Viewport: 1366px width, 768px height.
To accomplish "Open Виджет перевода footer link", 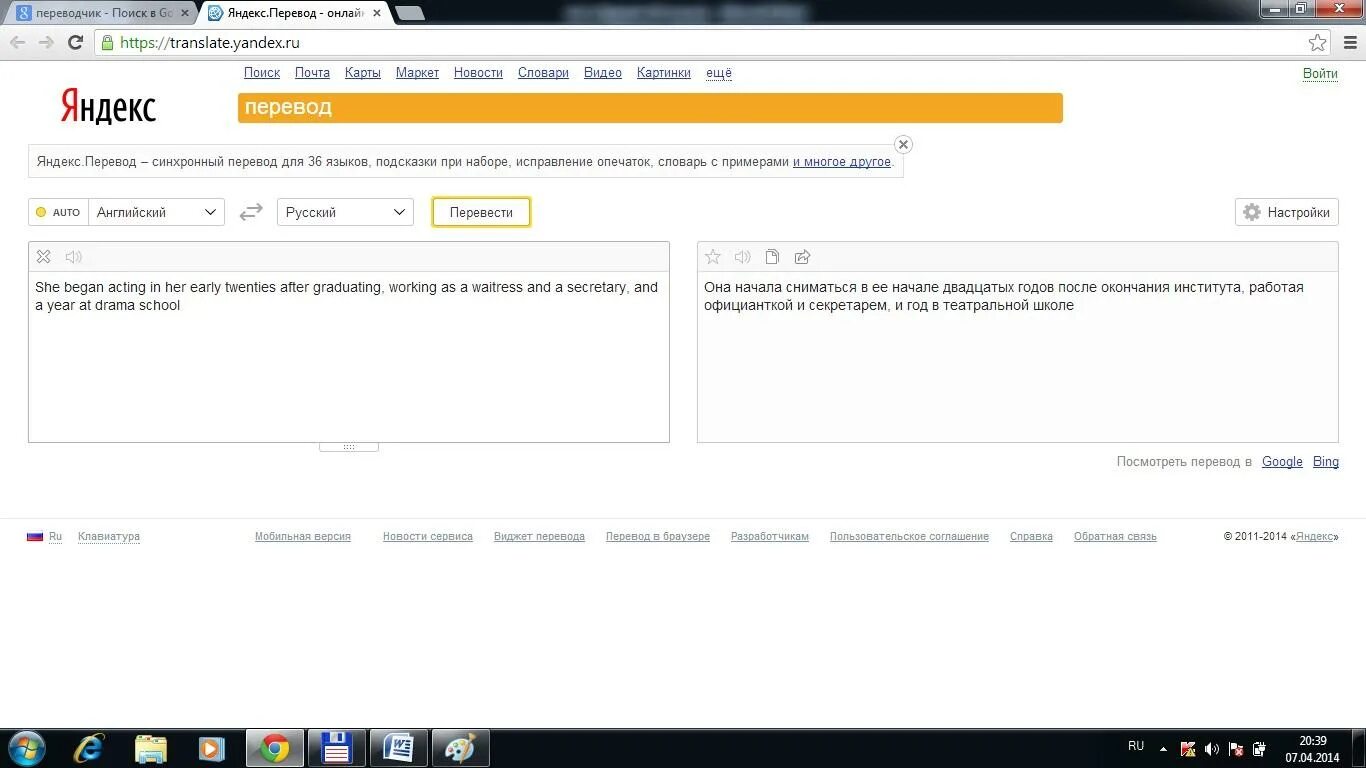I will point(539,537).
